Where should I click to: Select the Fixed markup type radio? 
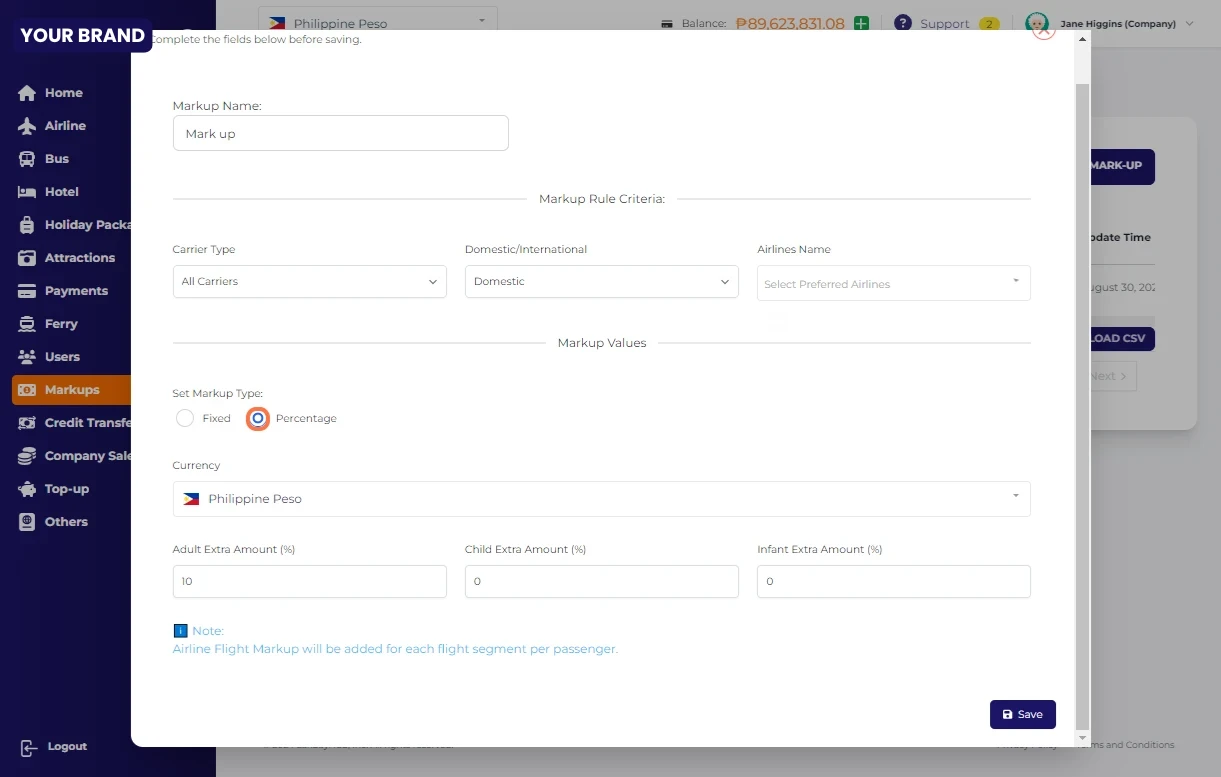185,418
